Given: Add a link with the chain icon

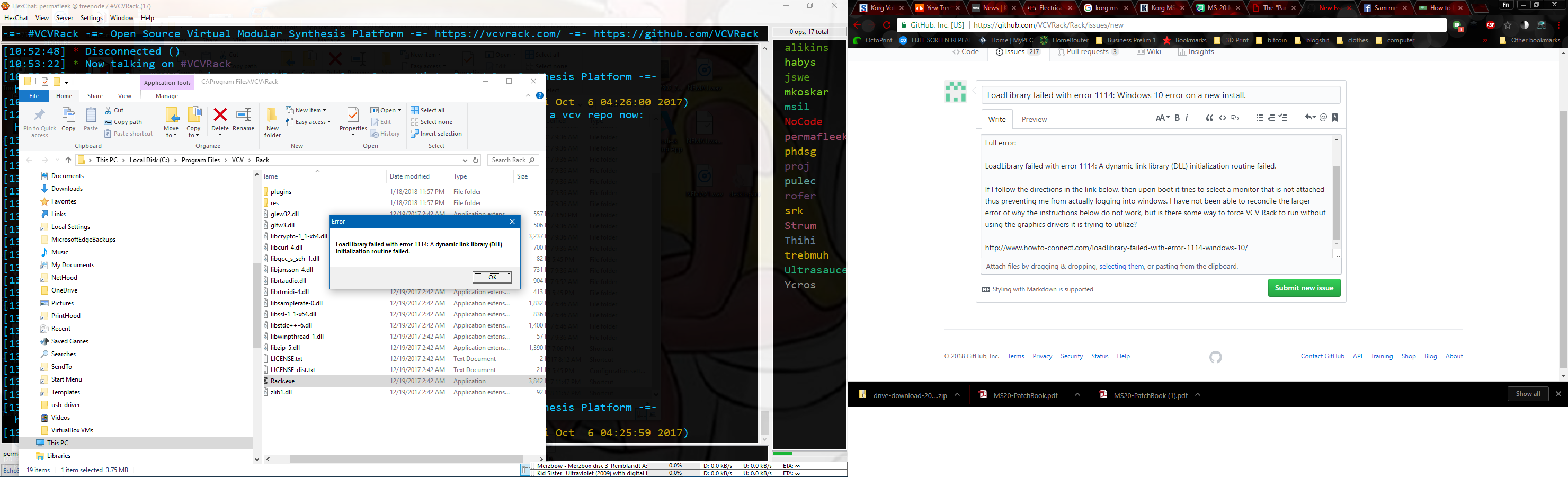Looking at the screenshot, I should click(1234, 118).
